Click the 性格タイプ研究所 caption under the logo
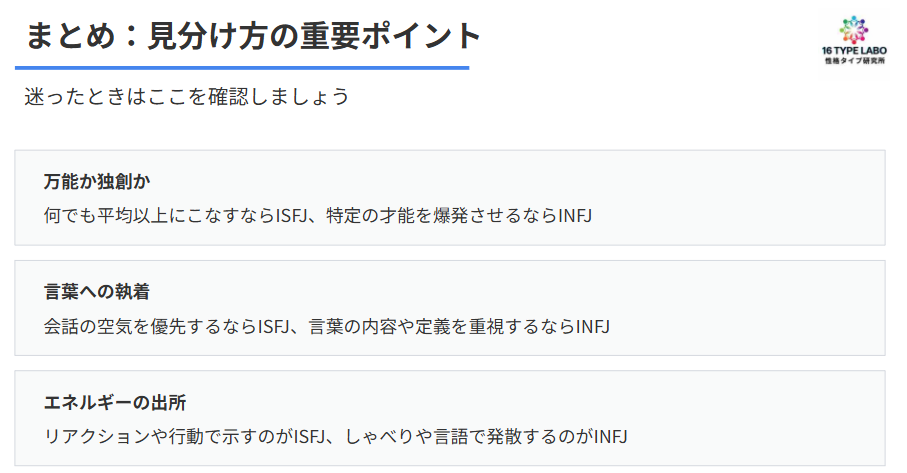Viewport: 907px width, 473px height. tap(851, 61)
